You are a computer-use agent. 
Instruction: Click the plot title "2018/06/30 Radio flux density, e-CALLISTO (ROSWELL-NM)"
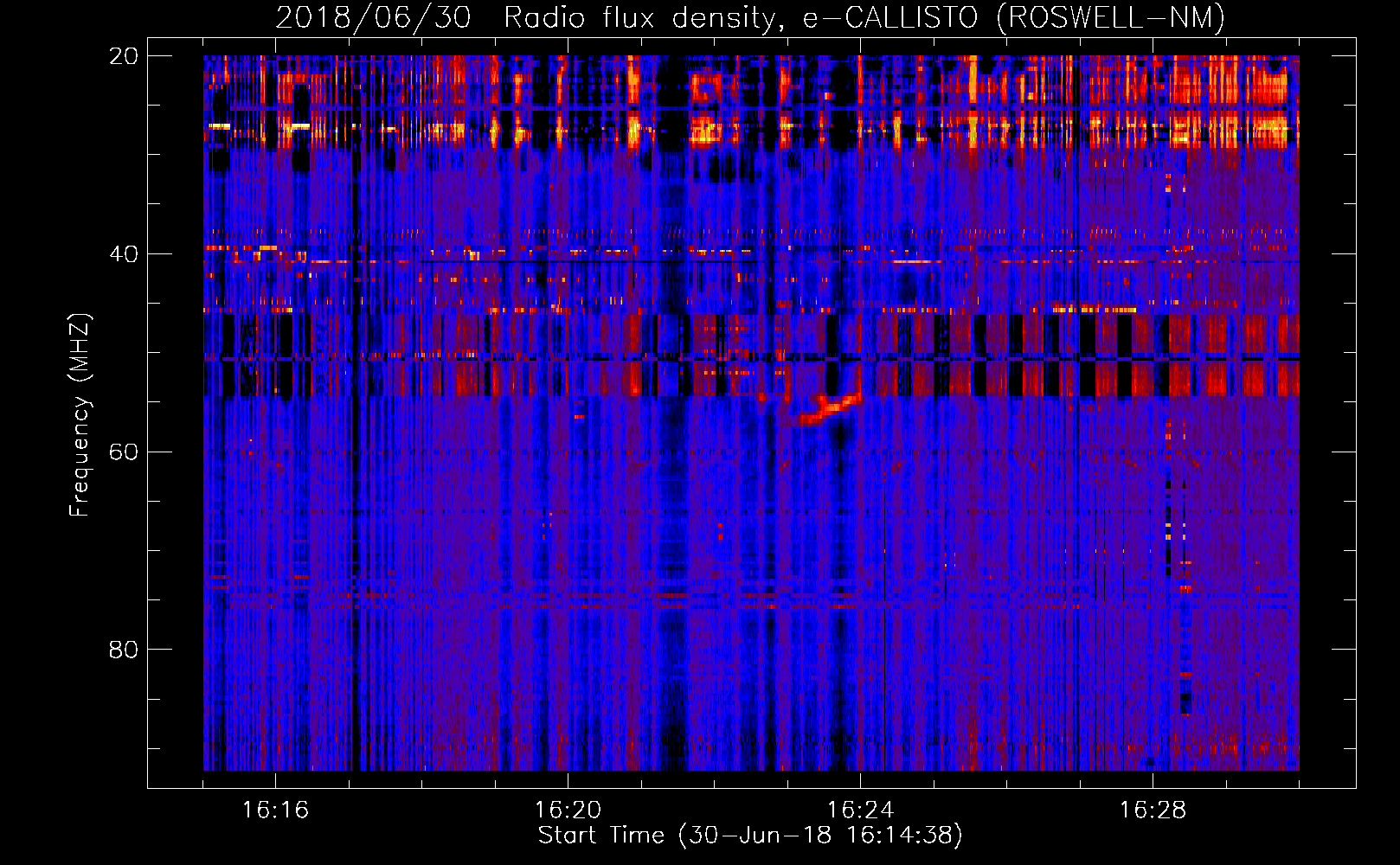coord(750,18)
